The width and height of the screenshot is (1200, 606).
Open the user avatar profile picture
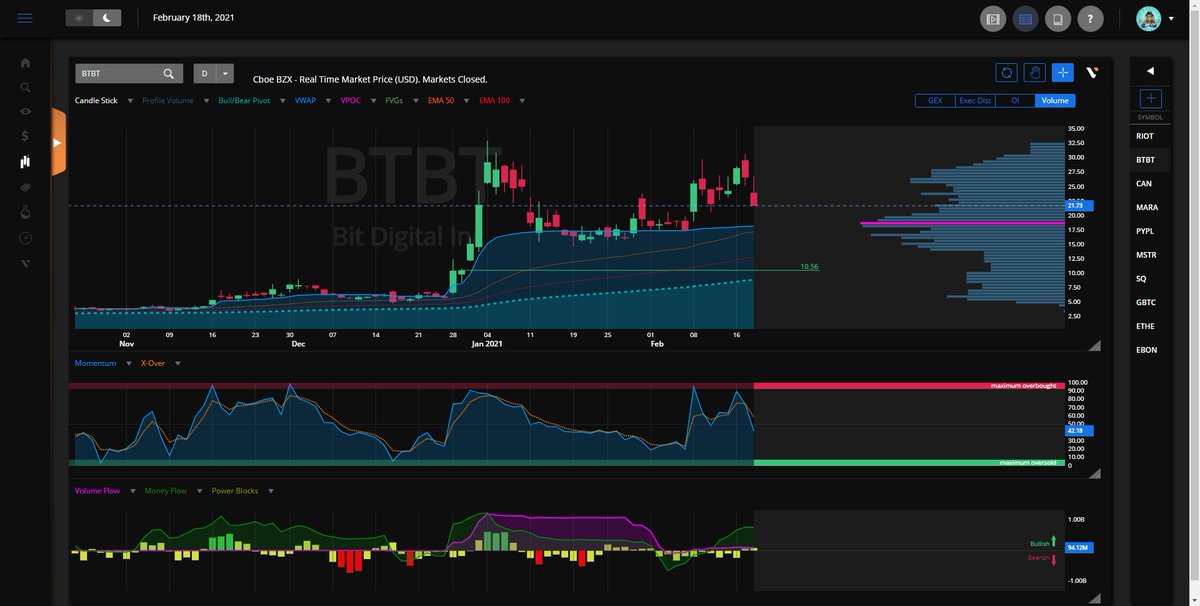tap(1149, 18)
